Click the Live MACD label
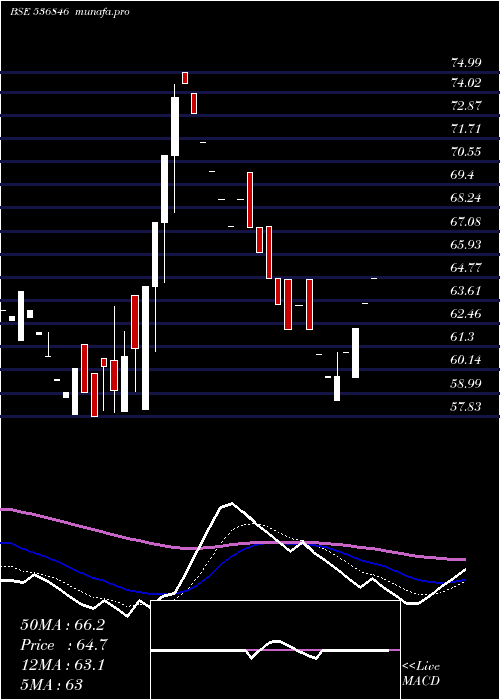500x700 pixels. click(x=421, y=674)
